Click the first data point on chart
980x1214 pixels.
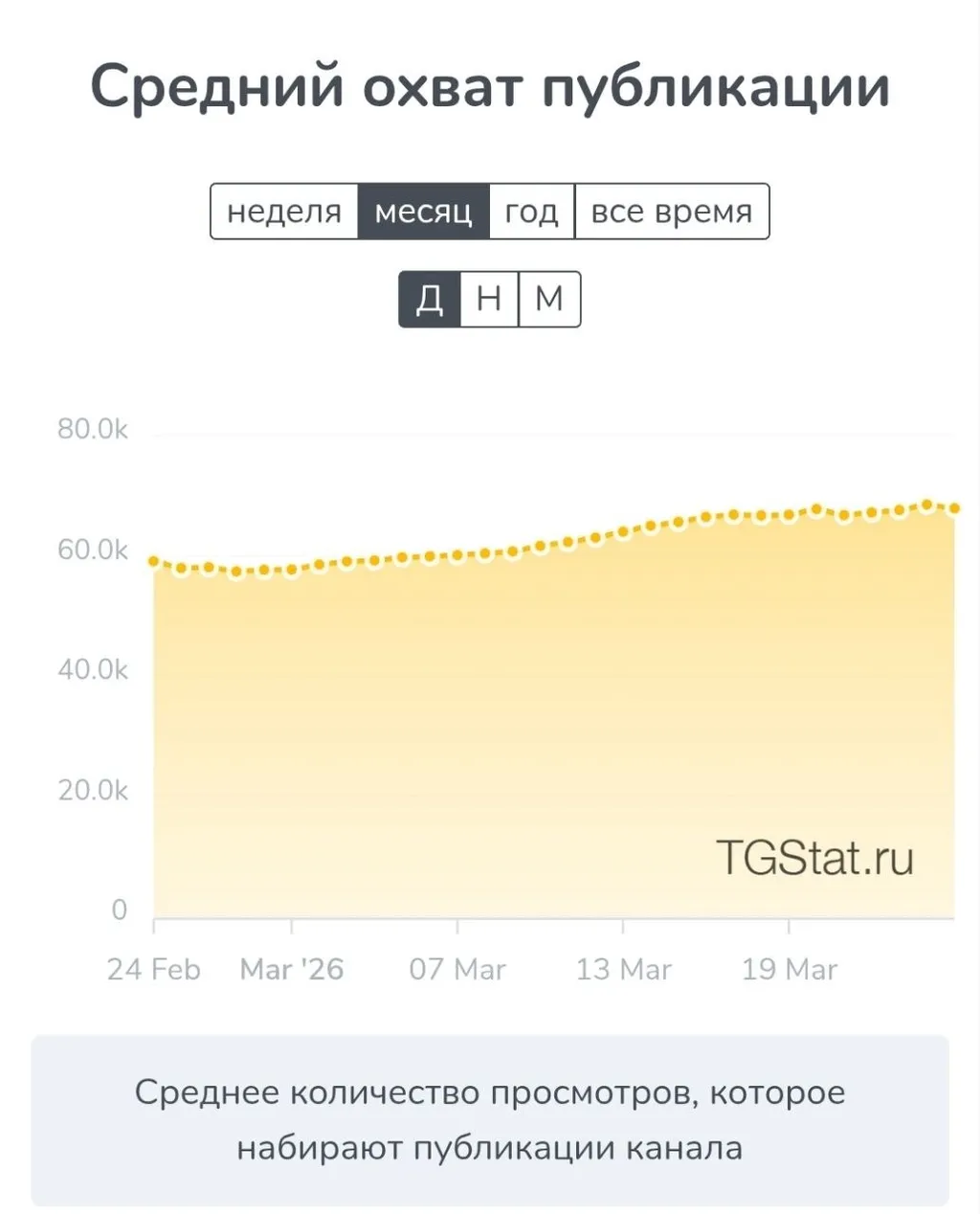pyautogui.click(x=154, y=561)
